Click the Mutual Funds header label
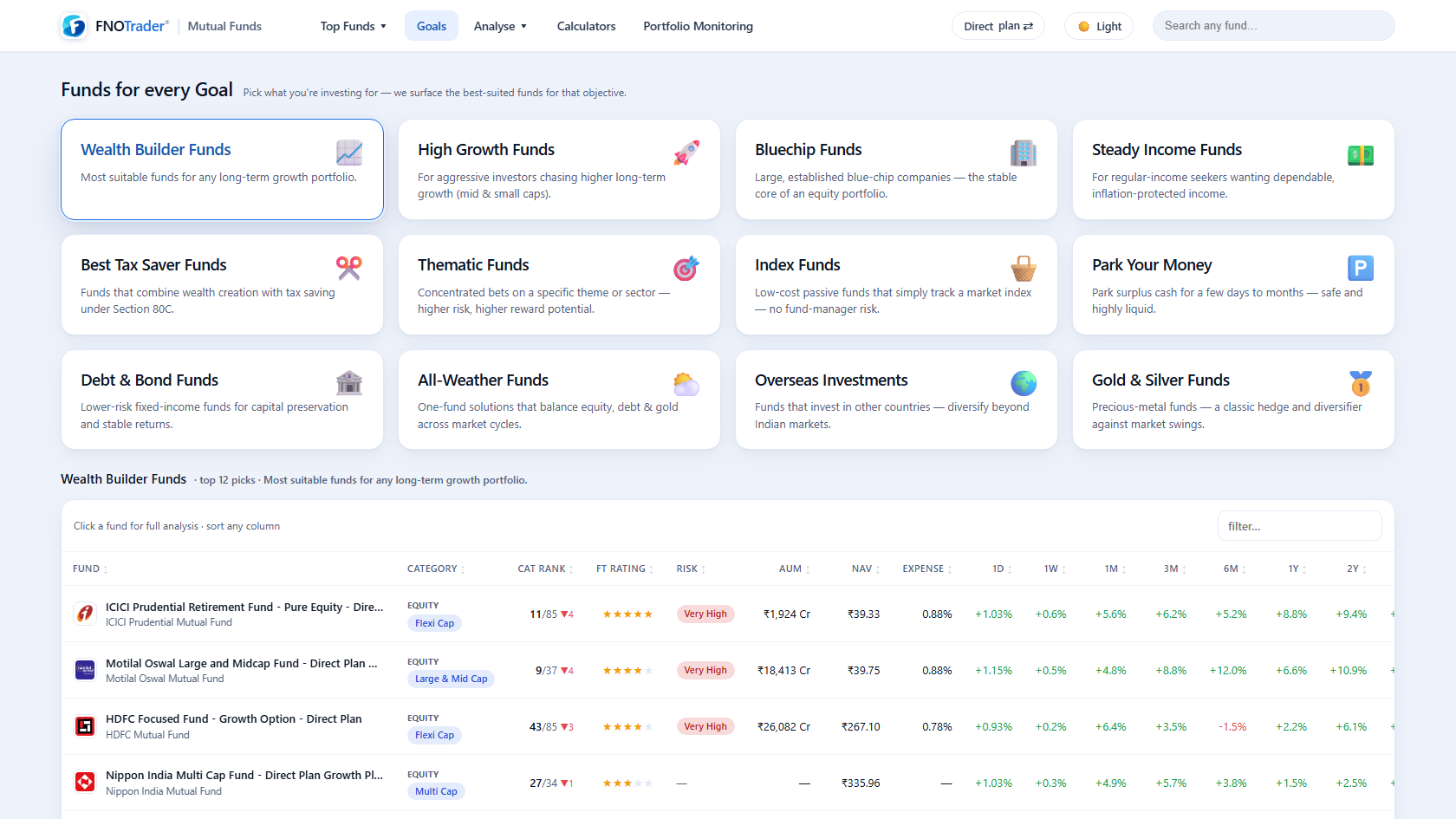The image size is (1456, 819). point(224,26)
